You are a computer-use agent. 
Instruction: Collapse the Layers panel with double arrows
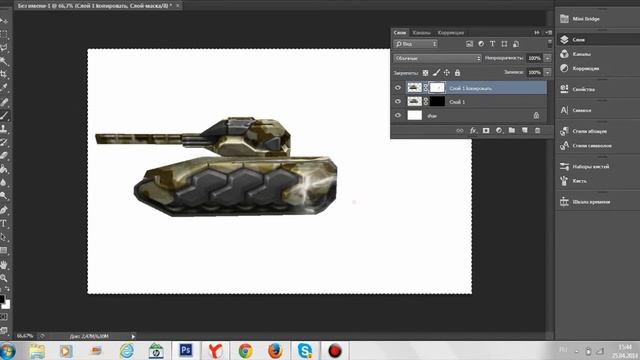click(537, 33)
